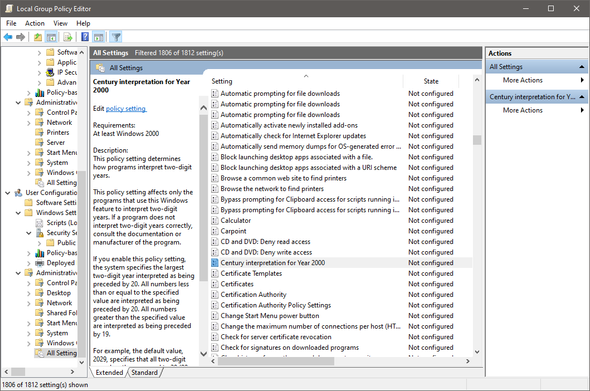The height and width of the screenshot is (391, 590).
Task: Toggle Show/Hide Action Pane toolbar icon
Action: pos(99,37)
